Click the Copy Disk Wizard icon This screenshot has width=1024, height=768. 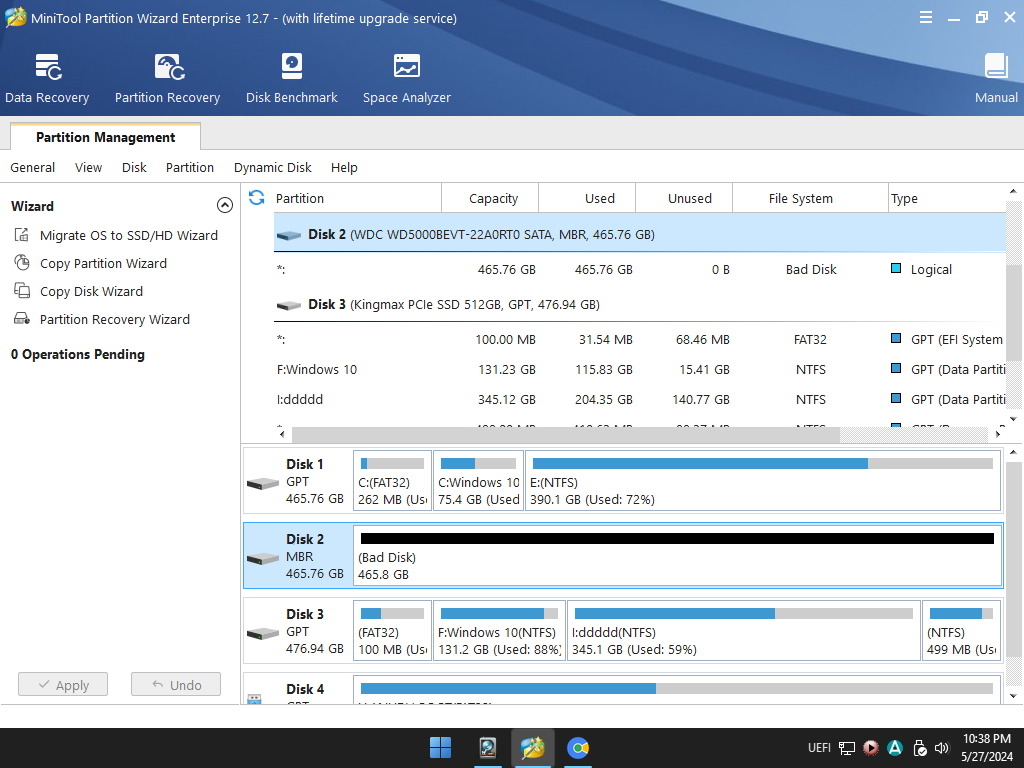22,291
